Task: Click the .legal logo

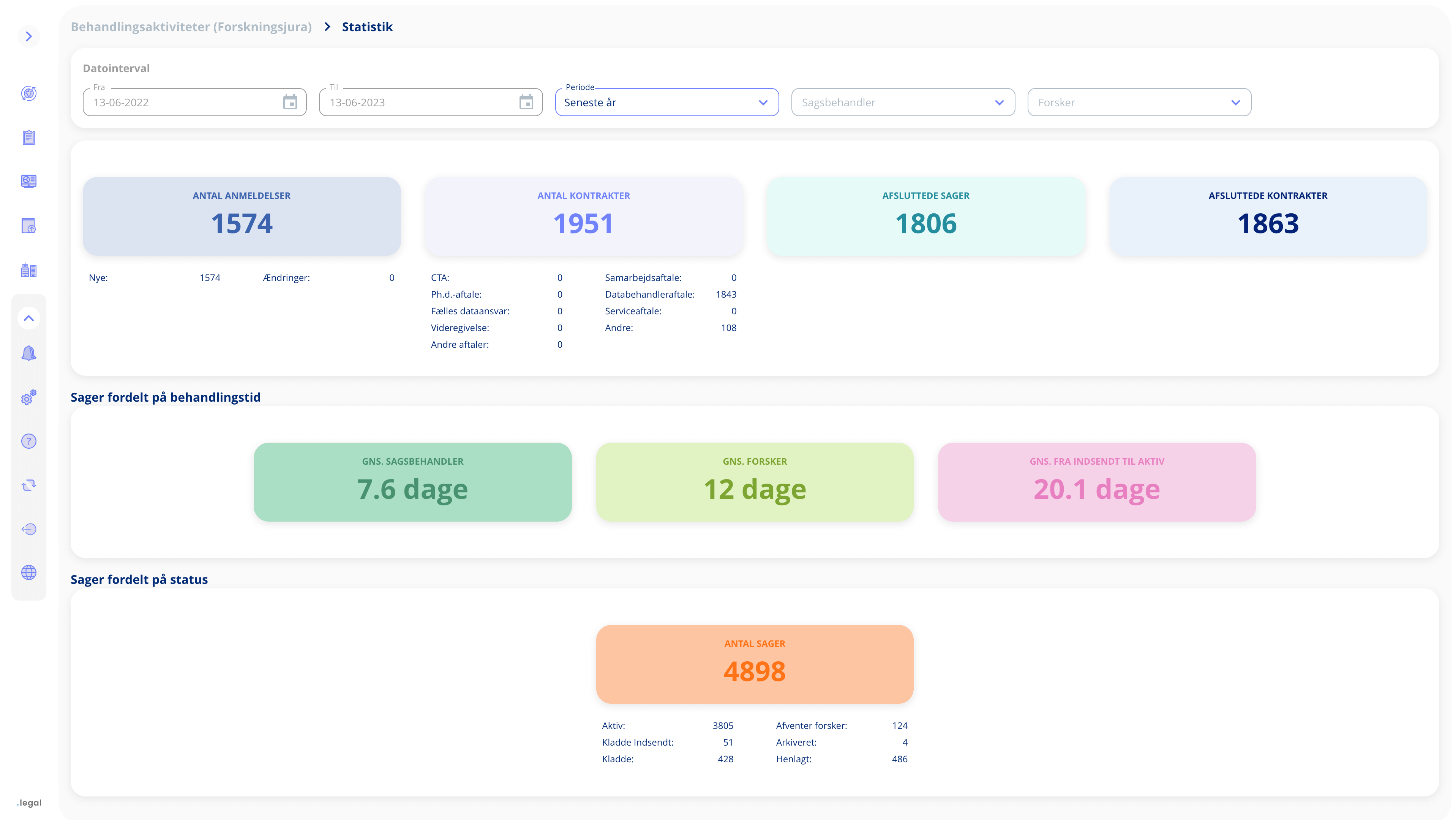Action: (x=29, y=803)
